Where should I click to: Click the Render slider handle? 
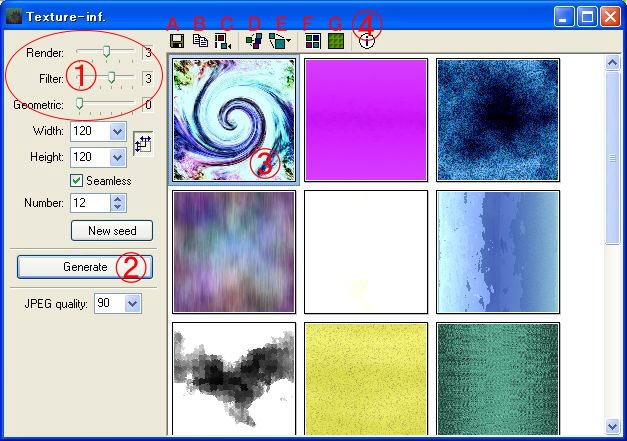(x=107, y=51)
